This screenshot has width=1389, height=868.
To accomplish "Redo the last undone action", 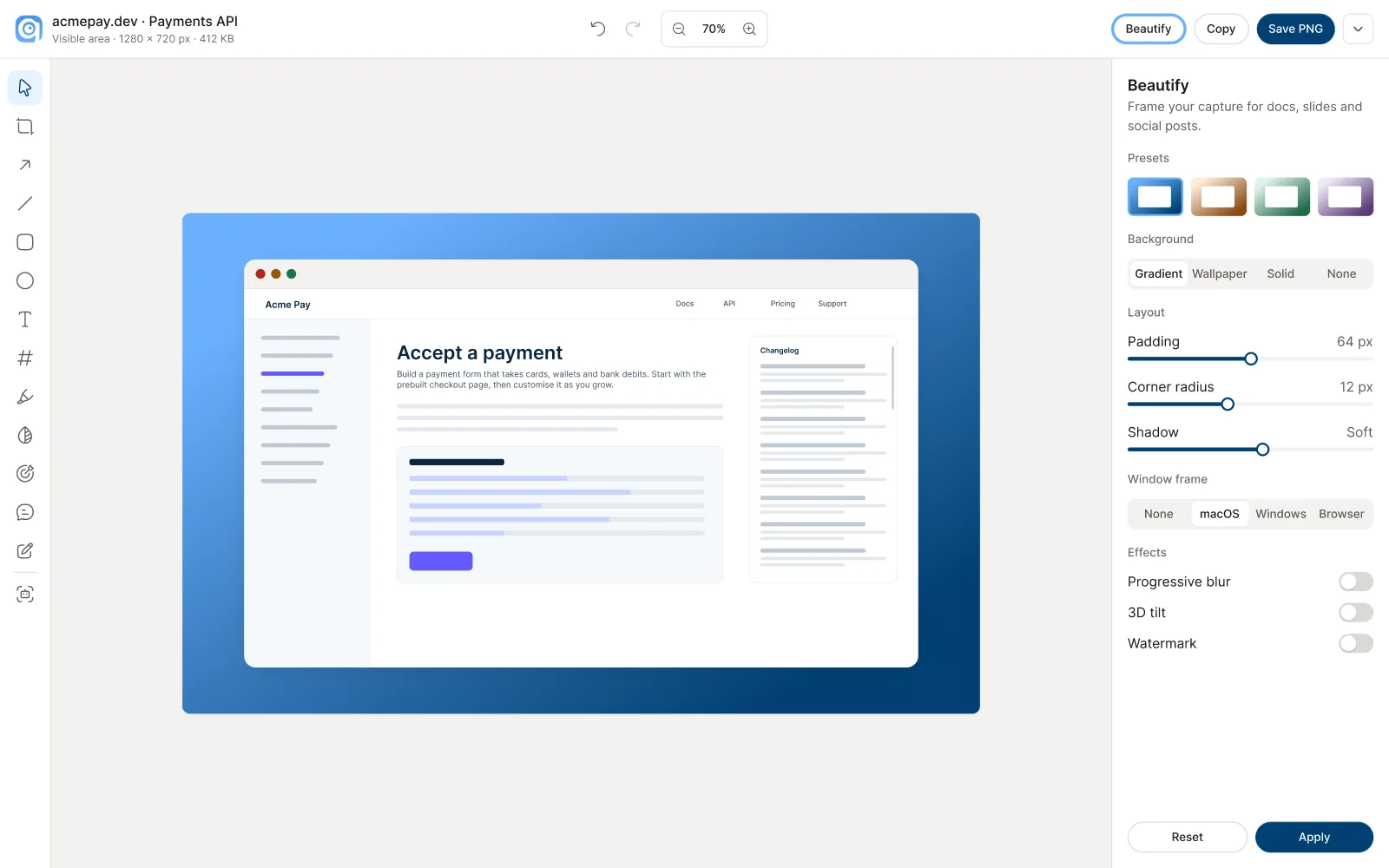I will [633, 29].
